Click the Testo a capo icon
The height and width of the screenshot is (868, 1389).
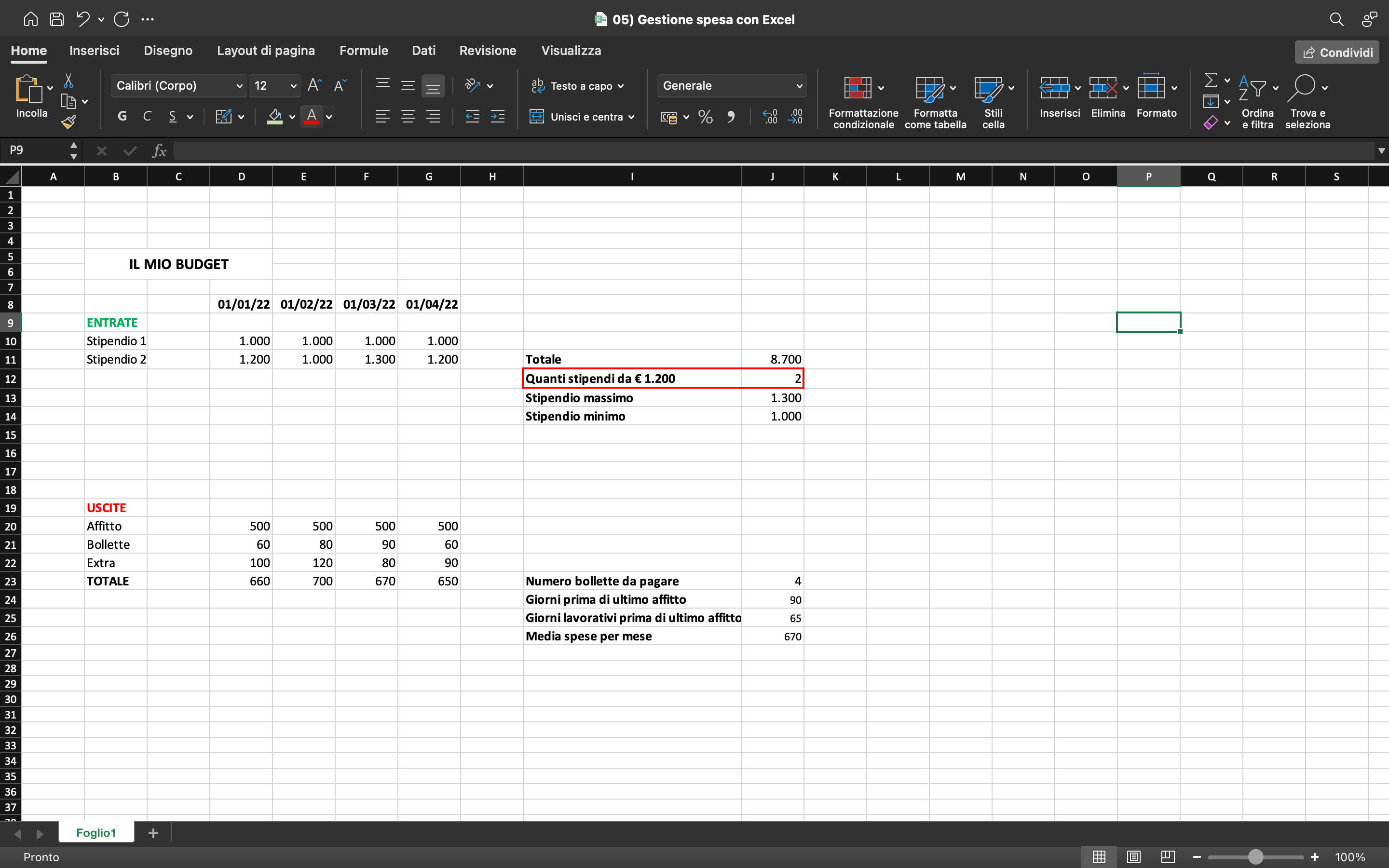coord(538,85)
